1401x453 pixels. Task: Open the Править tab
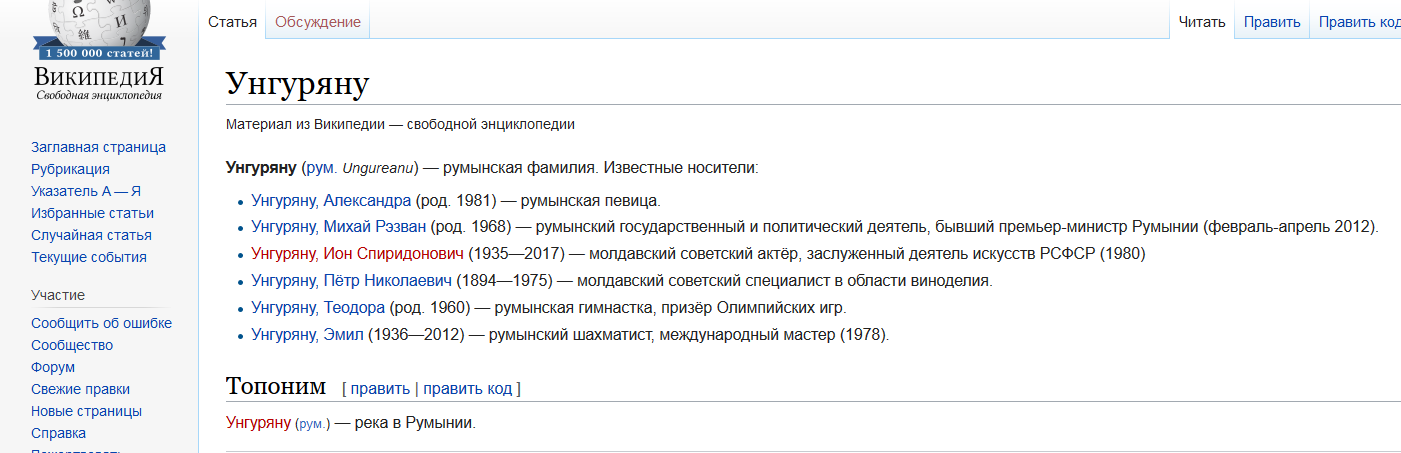click(x=1272, y=22)
